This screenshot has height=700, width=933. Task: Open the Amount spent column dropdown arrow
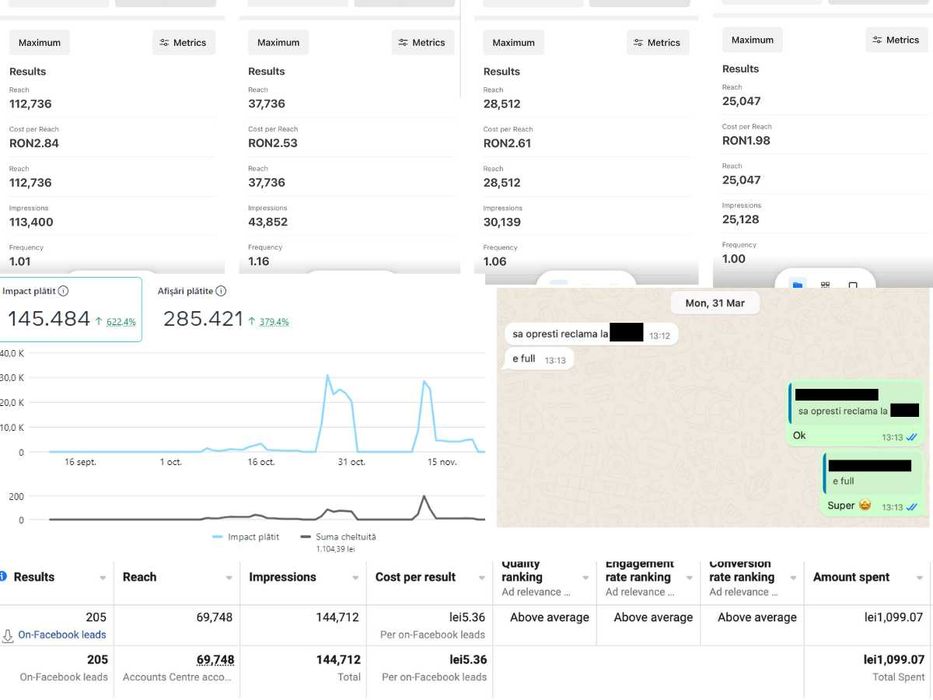pos(920,578)
